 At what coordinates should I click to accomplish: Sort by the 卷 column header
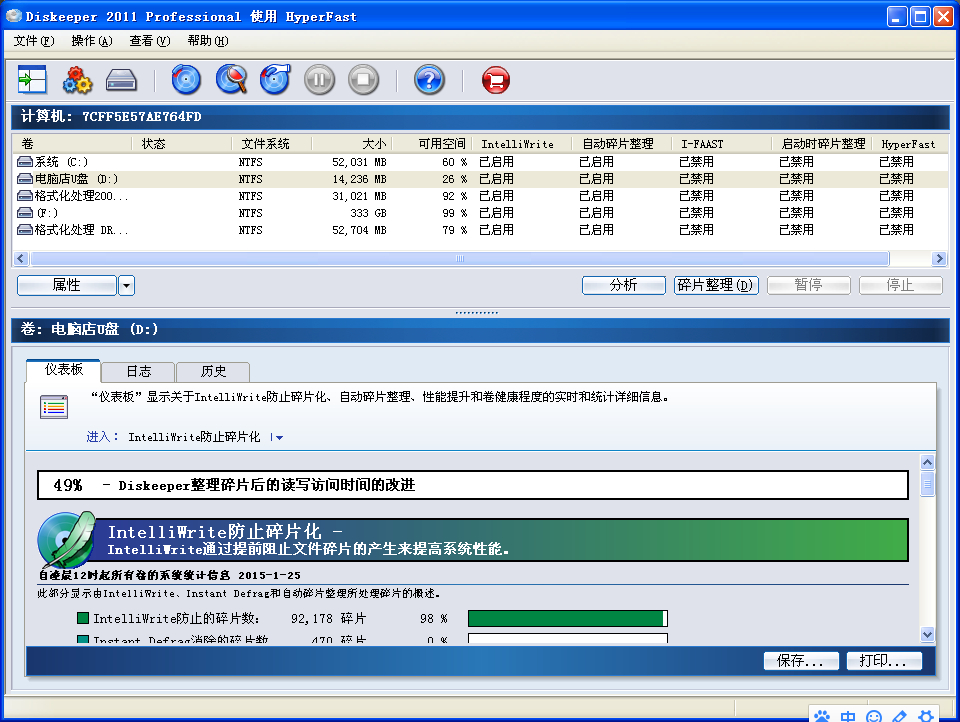tap(72, 144)
